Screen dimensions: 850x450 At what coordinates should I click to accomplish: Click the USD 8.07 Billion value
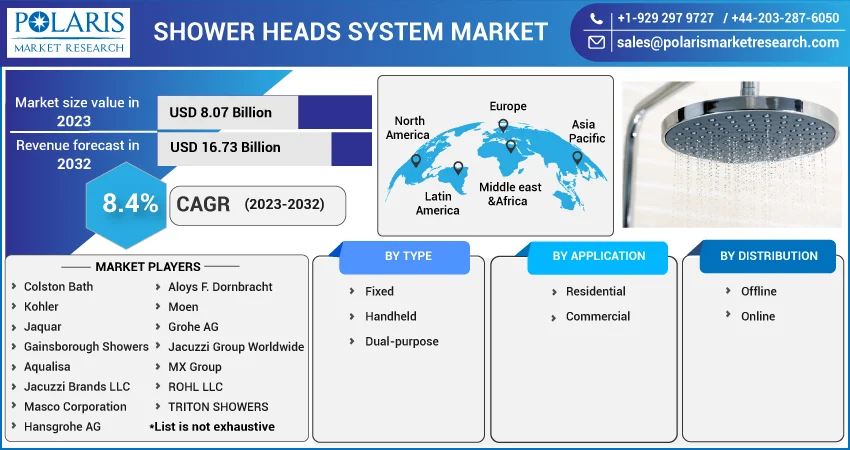pyautogui.click(x=221, y=113)
